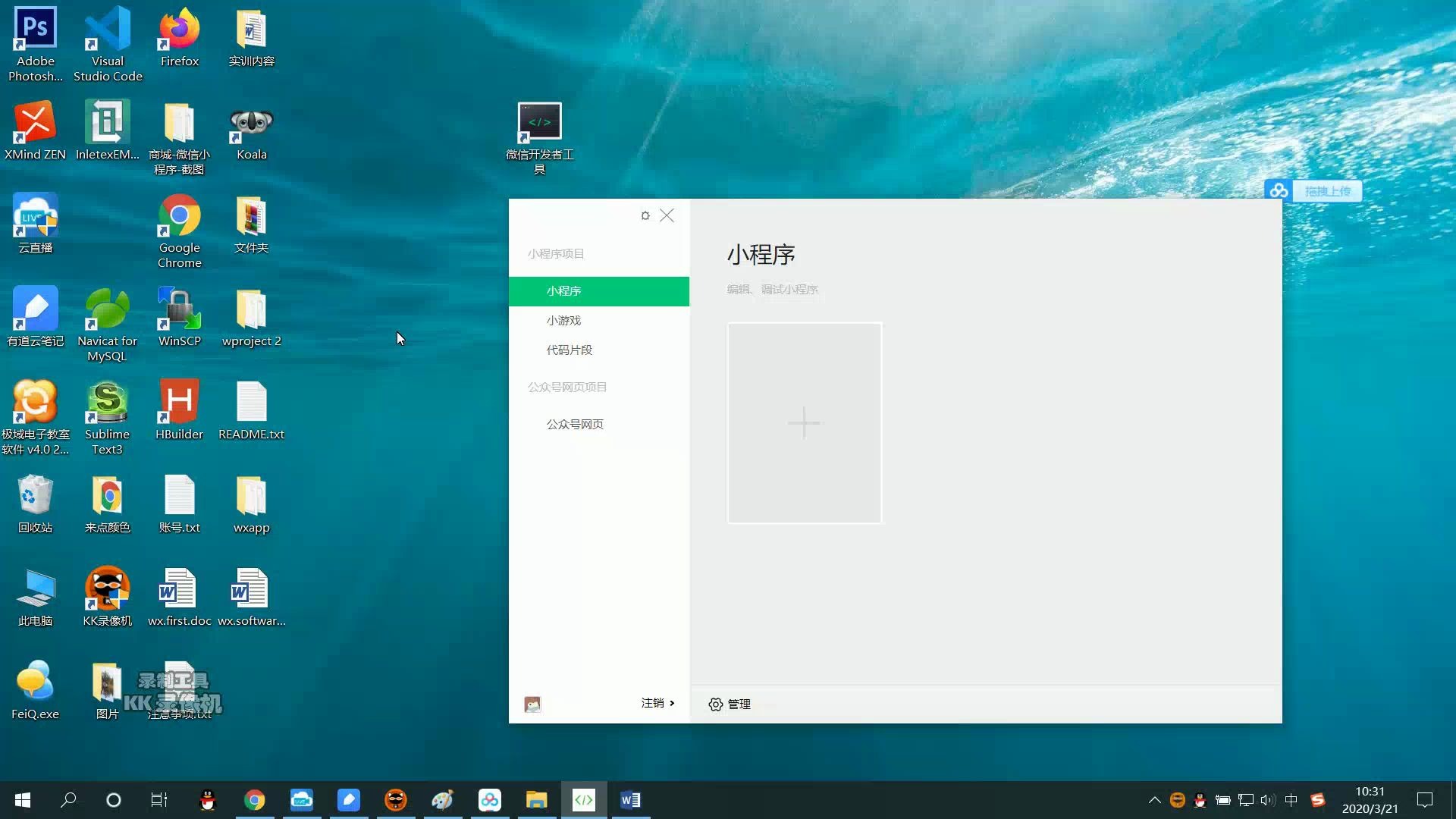Click the 管理 manage button
Viewport: 1456px width, 819px height.
pos(730,704)
